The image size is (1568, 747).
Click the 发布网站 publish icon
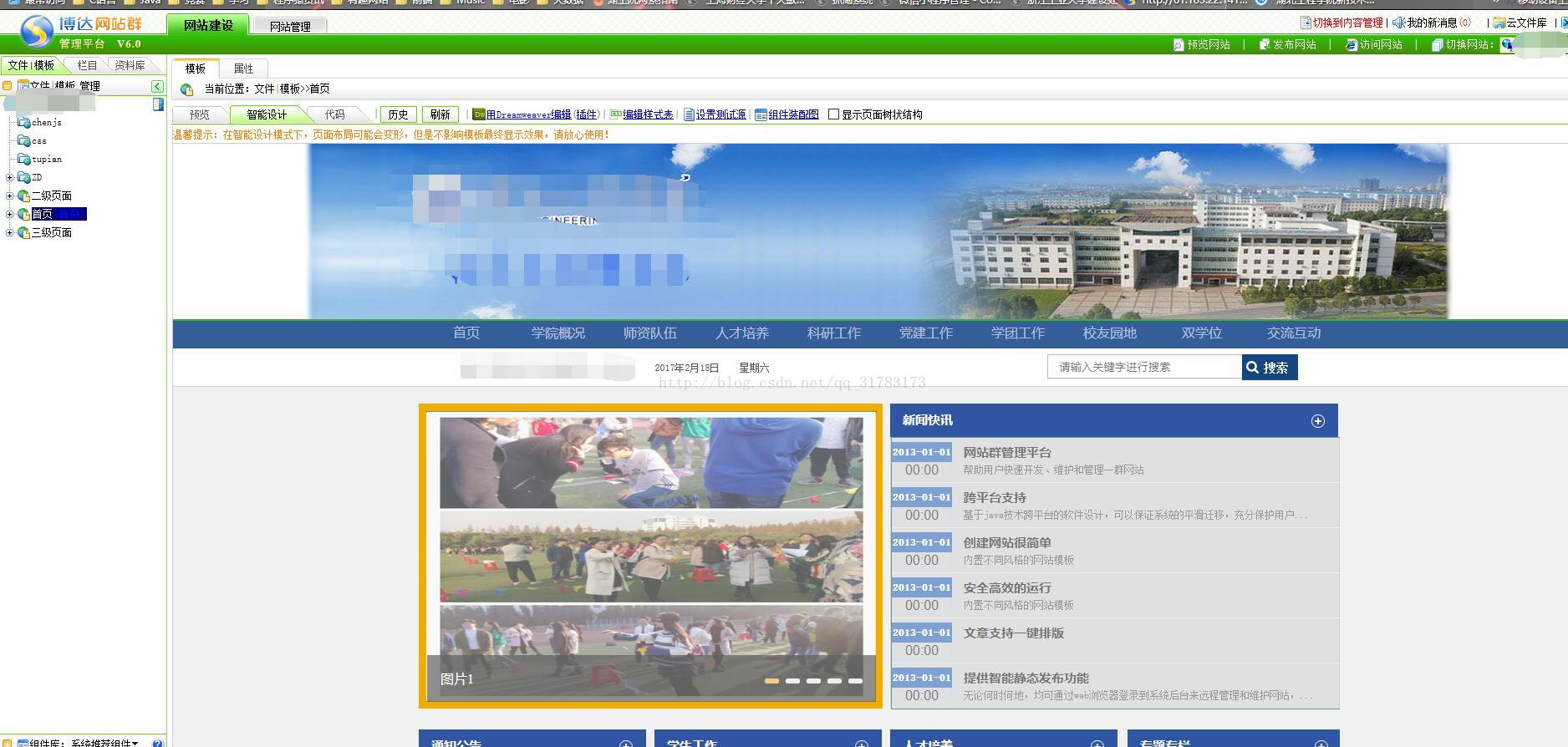click(x=1265, y=45)
